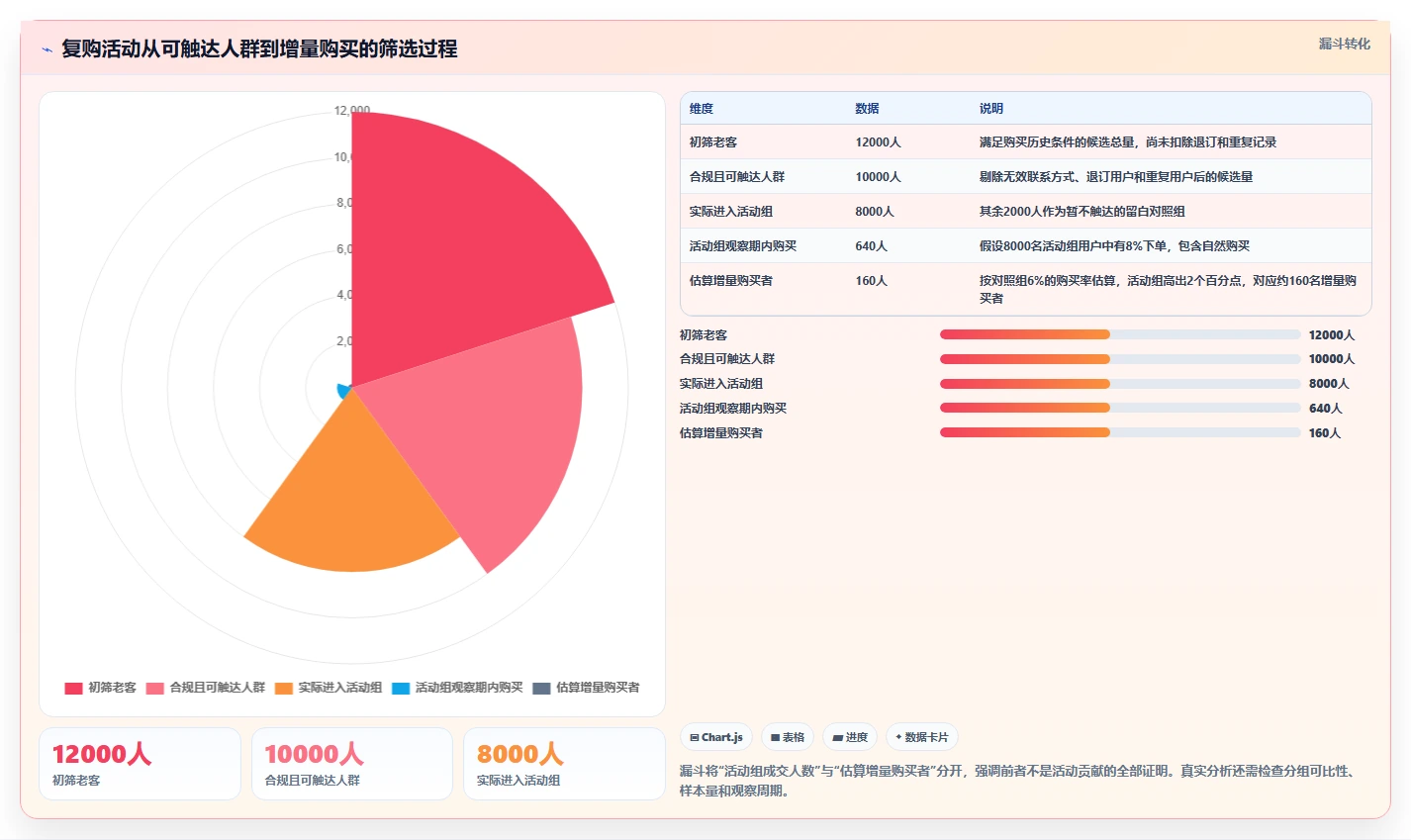This screenshot has height=840, width=1411.
Task: Open the 10000人 合规且可触达人群 stat card
Action: point(352,764)
